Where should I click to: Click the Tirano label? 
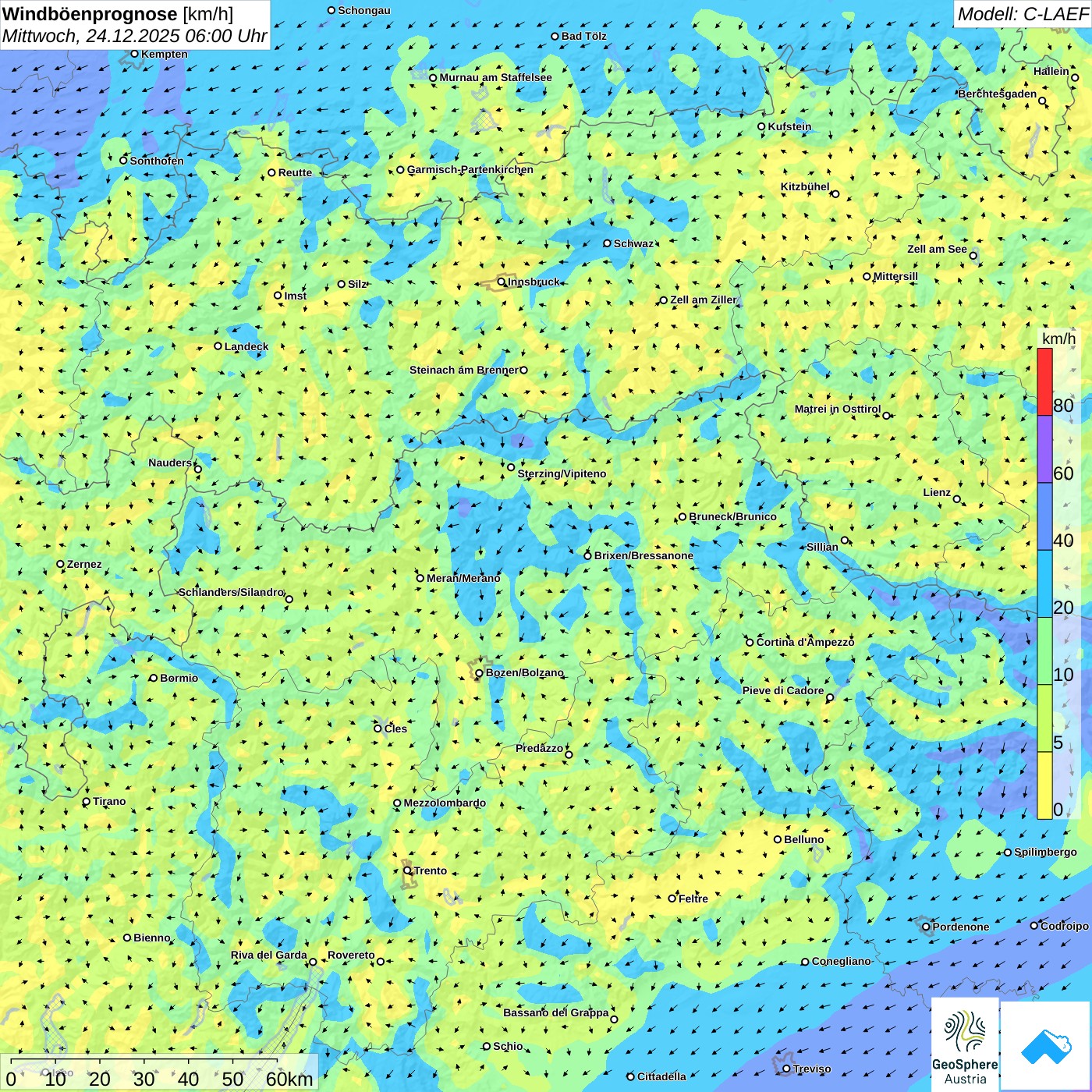(x=109, y=801)
